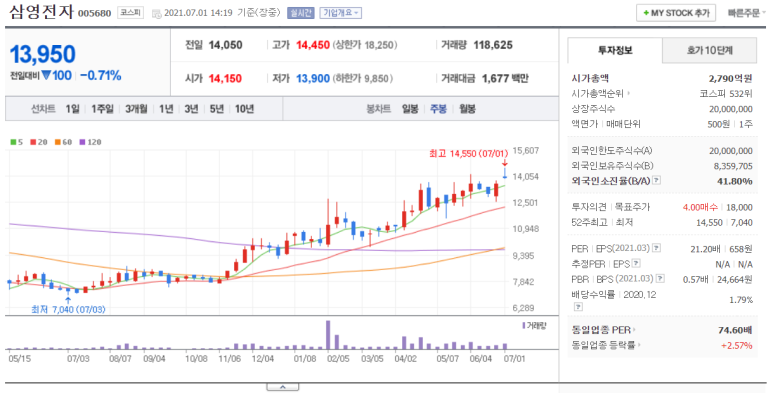The height and width of the screenshot is (393, 773).
Task: Select the 3개월 line chart period
Action: click(x=136, y=109)
